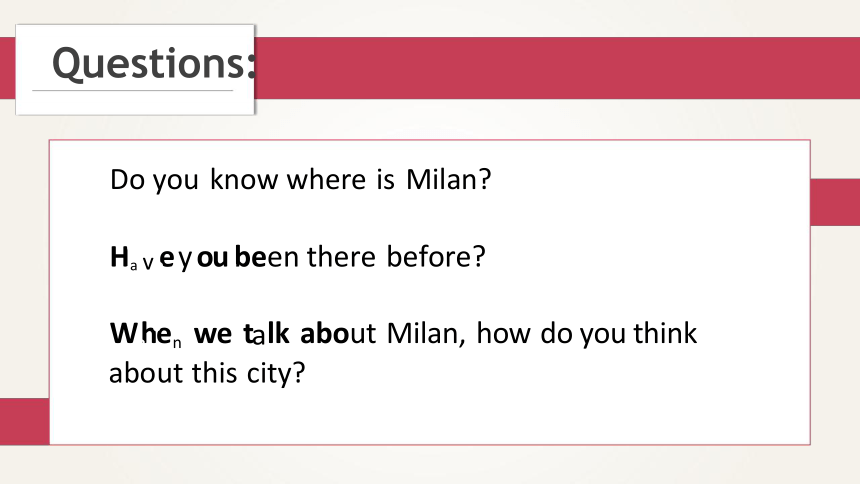Screen dimensions: 860x484
Task: Click the line "Do you know where is Milan?"
Action: pyautogui.click(x=301, y=180)
